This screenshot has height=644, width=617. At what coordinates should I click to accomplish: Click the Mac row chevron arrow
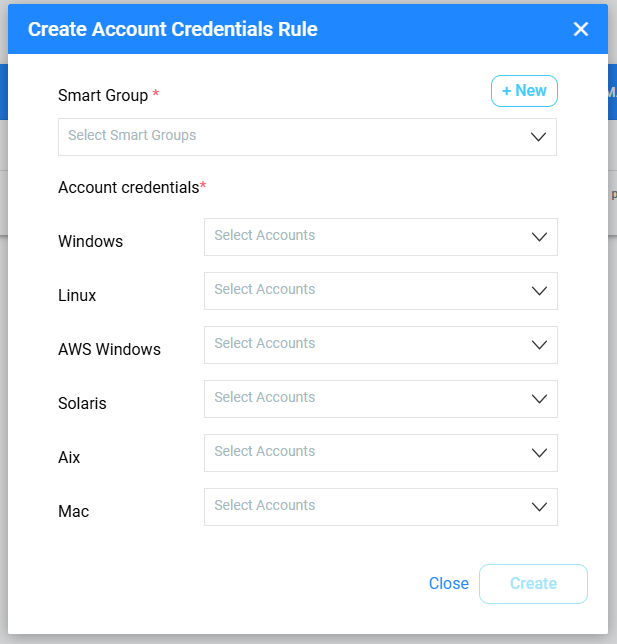click(x=540, y=507)
